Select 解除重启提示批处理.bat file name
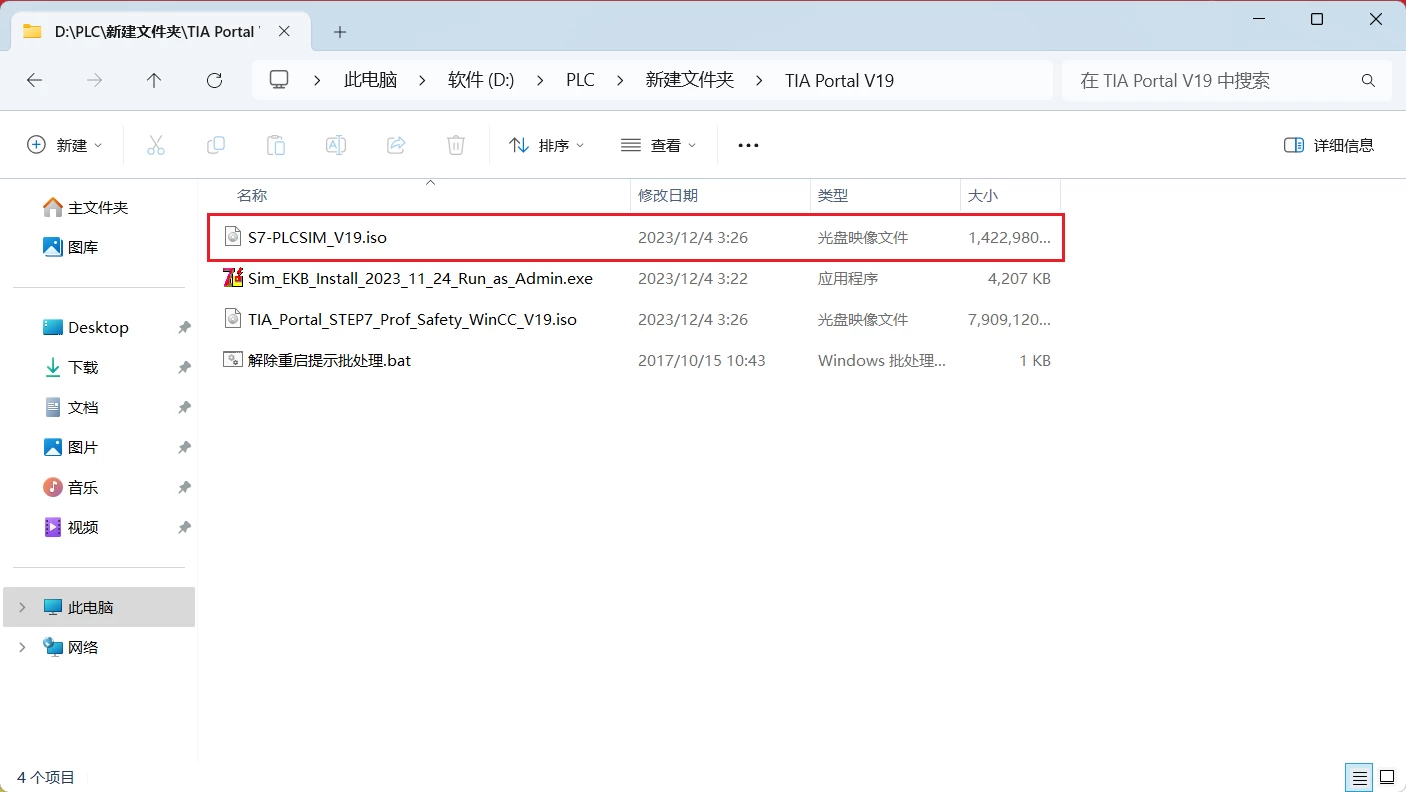This screenshot has height=792, width=1406. (329, 360)
